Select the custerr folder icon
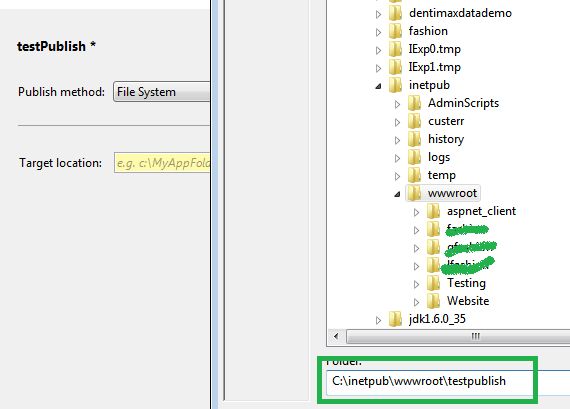 pos(414,121)
